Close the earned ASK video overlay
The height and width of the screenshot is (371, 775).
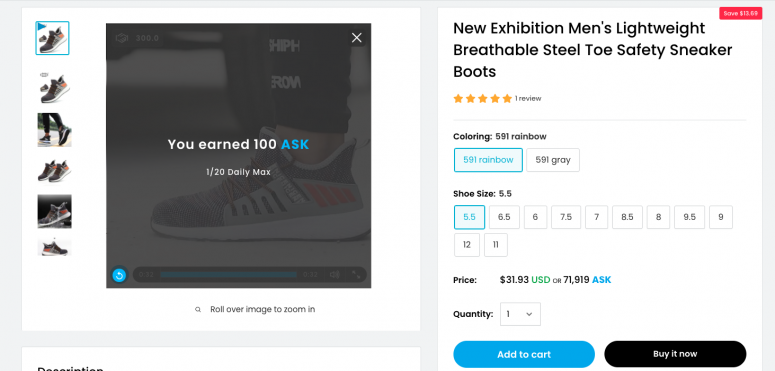coord(356,38)
